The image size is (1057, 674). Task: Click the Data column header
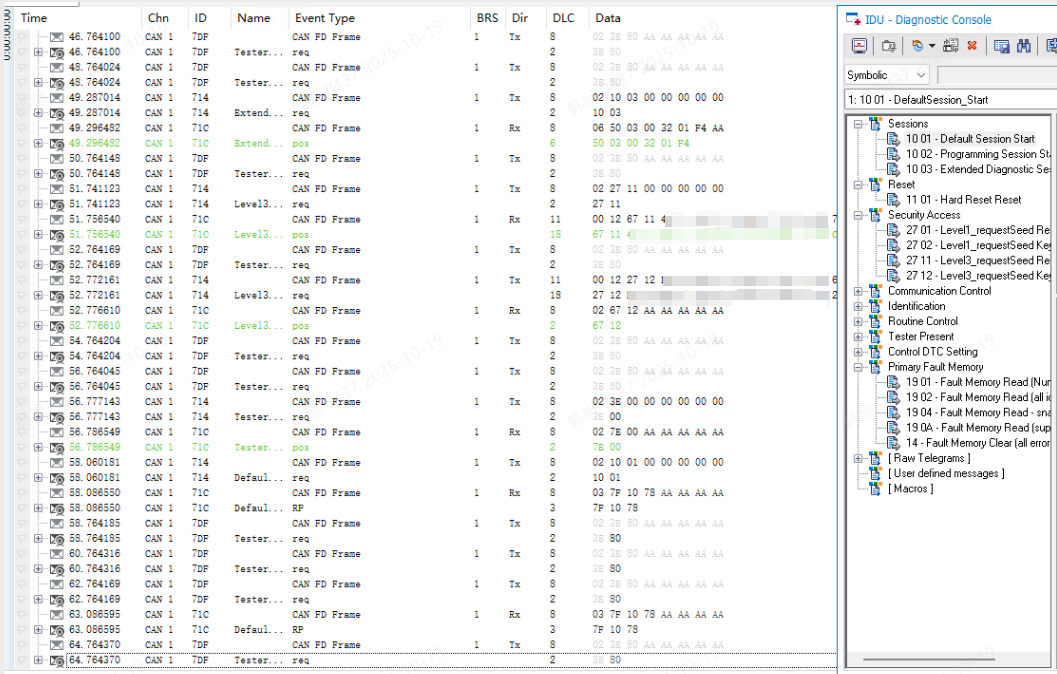point(607,18)
